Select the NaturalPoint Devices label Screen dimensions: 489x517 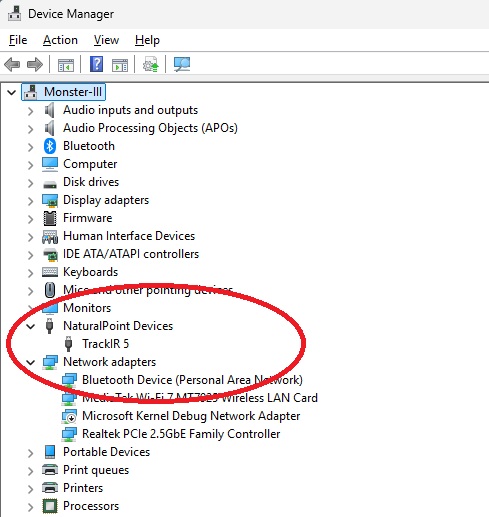tap(118, 326)
